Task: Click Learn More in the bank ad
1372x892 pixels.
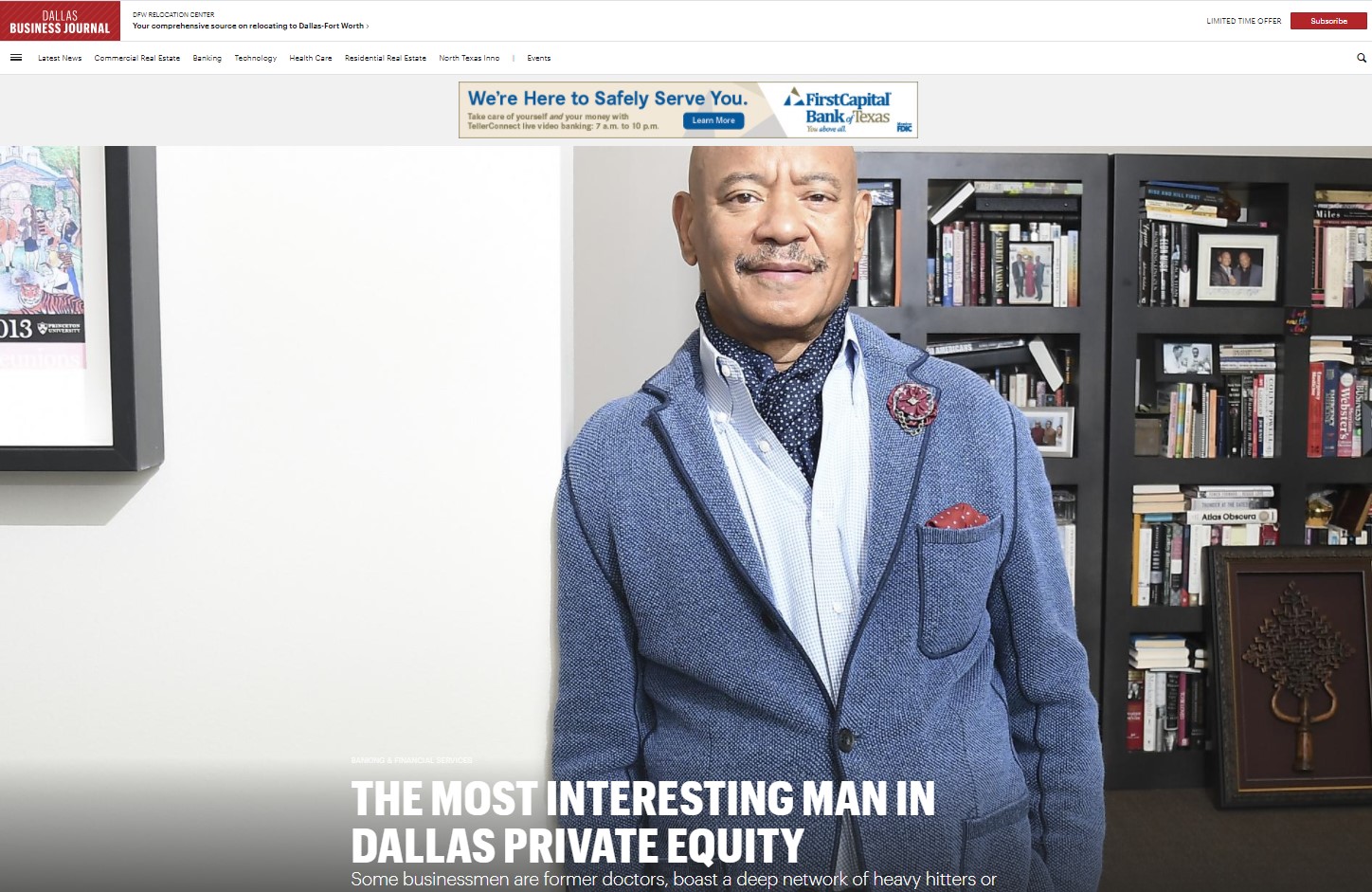Action: click(x=713, y=120)
